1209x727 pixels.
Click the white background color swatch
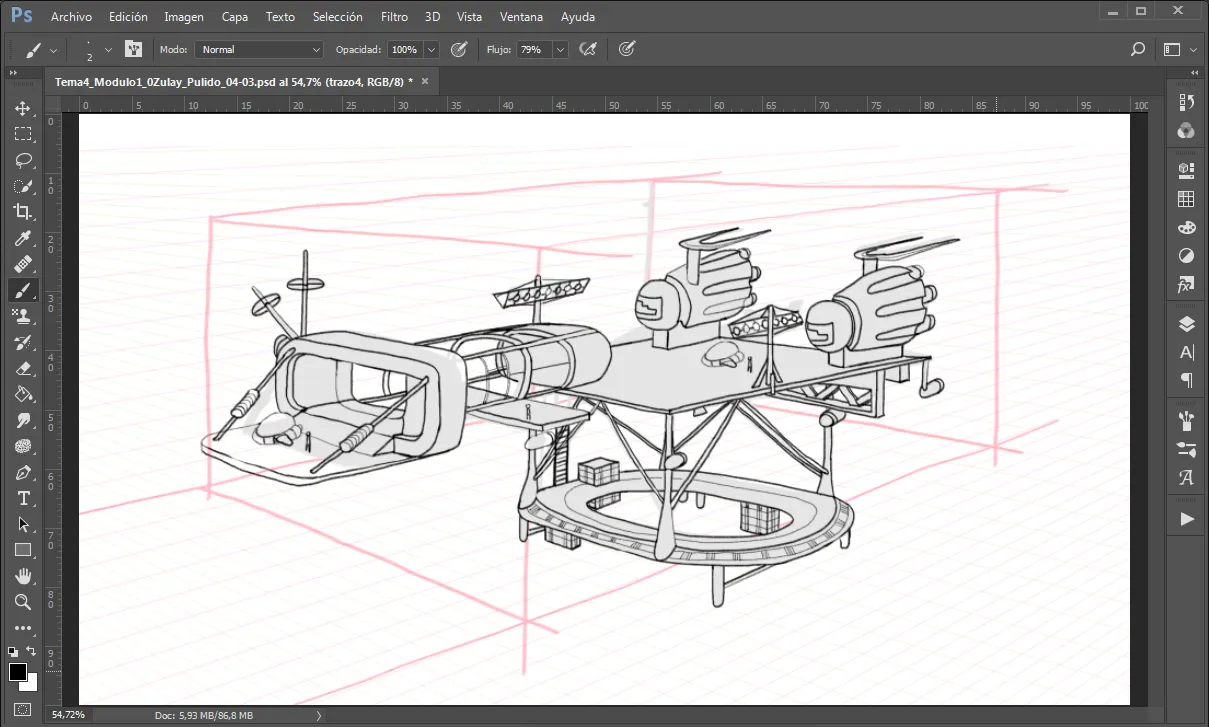(x=30, y=684)
